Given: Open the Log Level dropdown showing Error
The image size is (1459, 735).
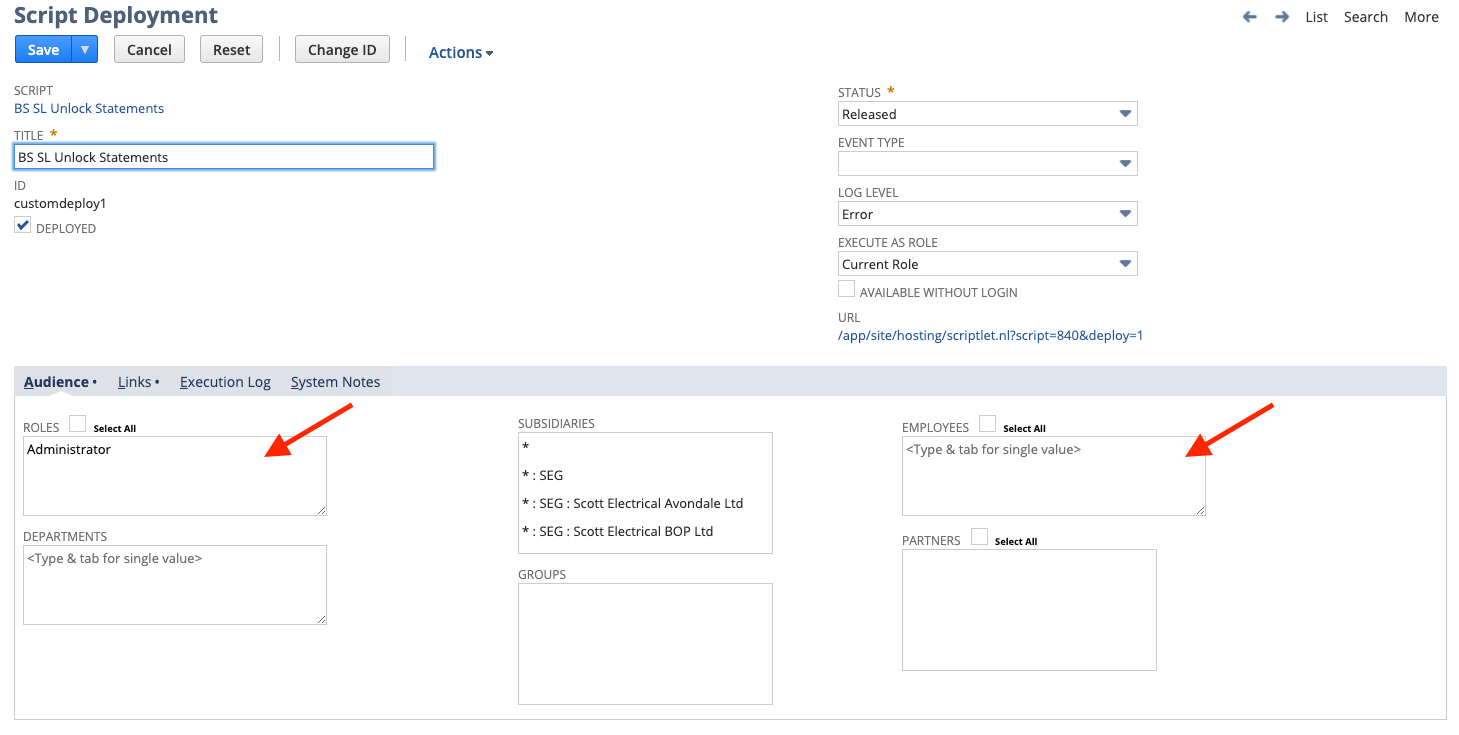Looking at the screenshot, I should point(987,214).
